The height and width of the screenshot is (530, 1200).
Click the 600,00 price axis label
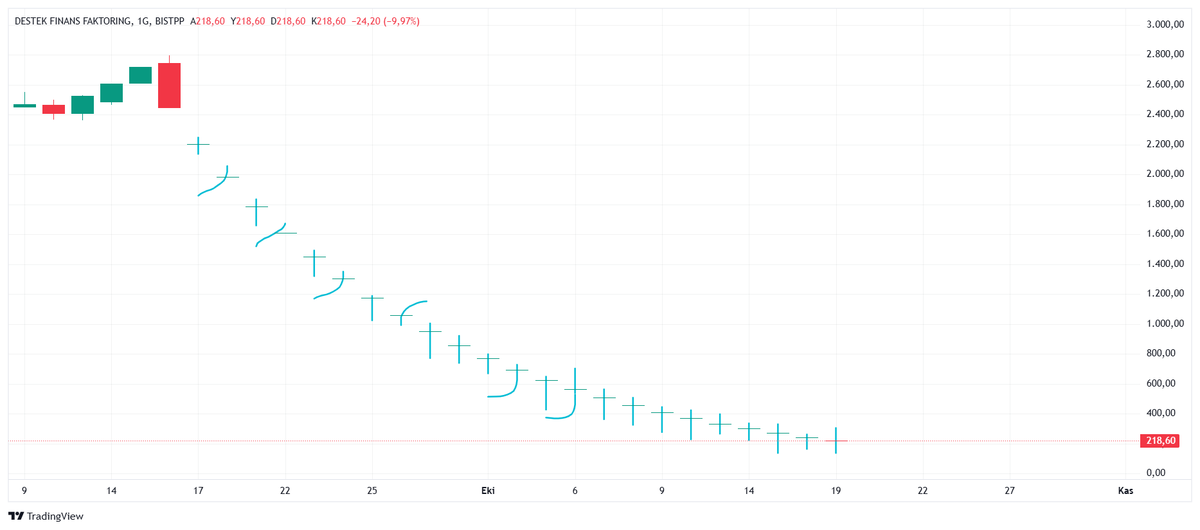(1161, 383)
